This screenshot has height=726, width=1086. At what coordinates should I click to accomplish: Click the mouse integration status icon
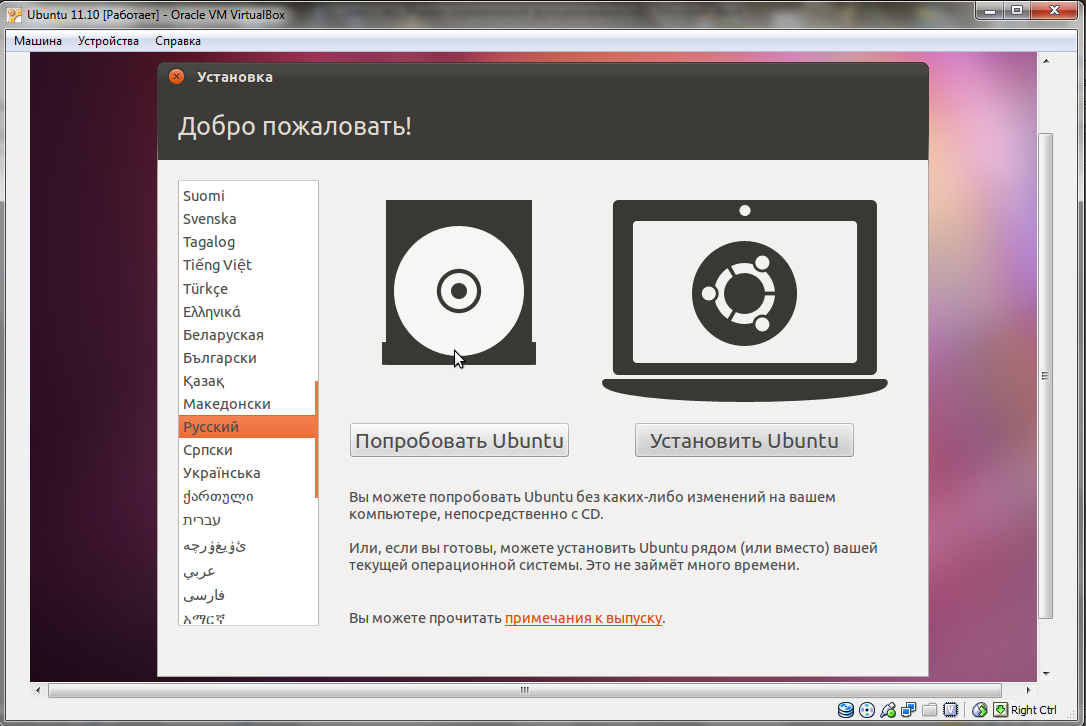[979, 709]
